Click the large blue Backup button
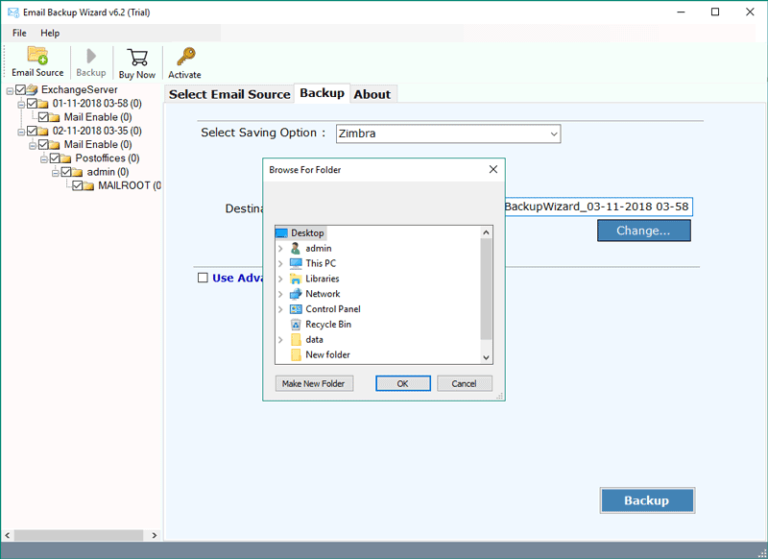Screen dimensions: 768x559 (x=647, y=500)
